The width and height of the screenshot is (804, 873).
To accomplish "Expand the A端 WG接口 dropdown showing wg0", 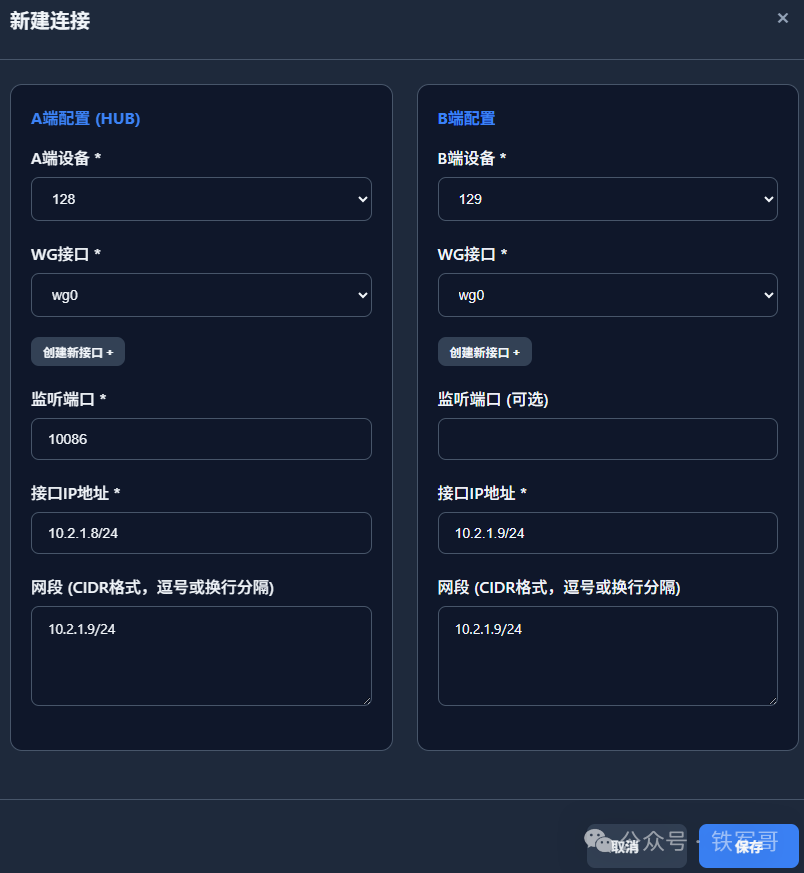I will click(200, 295).
